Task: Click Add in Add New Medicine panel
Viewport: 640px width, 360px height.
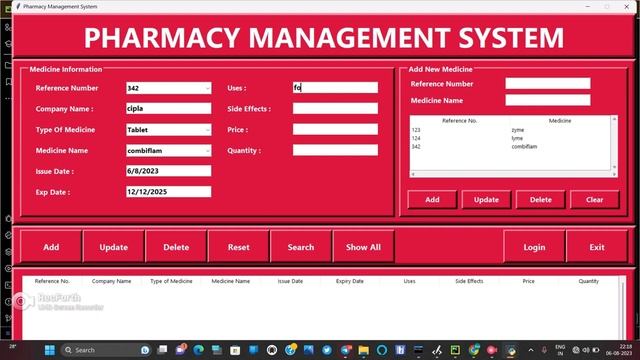Action: coord(432,200)
